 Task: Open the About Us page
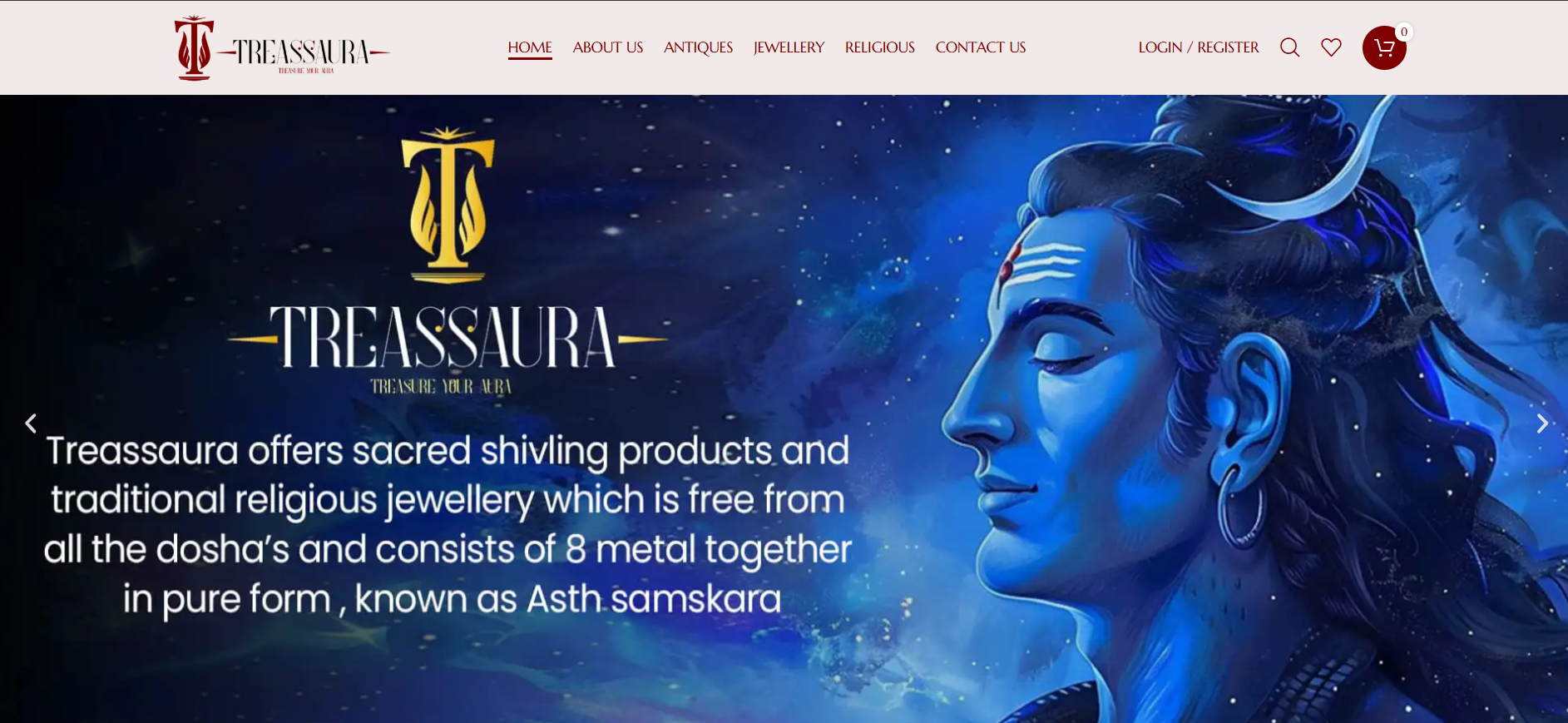tap(608, 47)
